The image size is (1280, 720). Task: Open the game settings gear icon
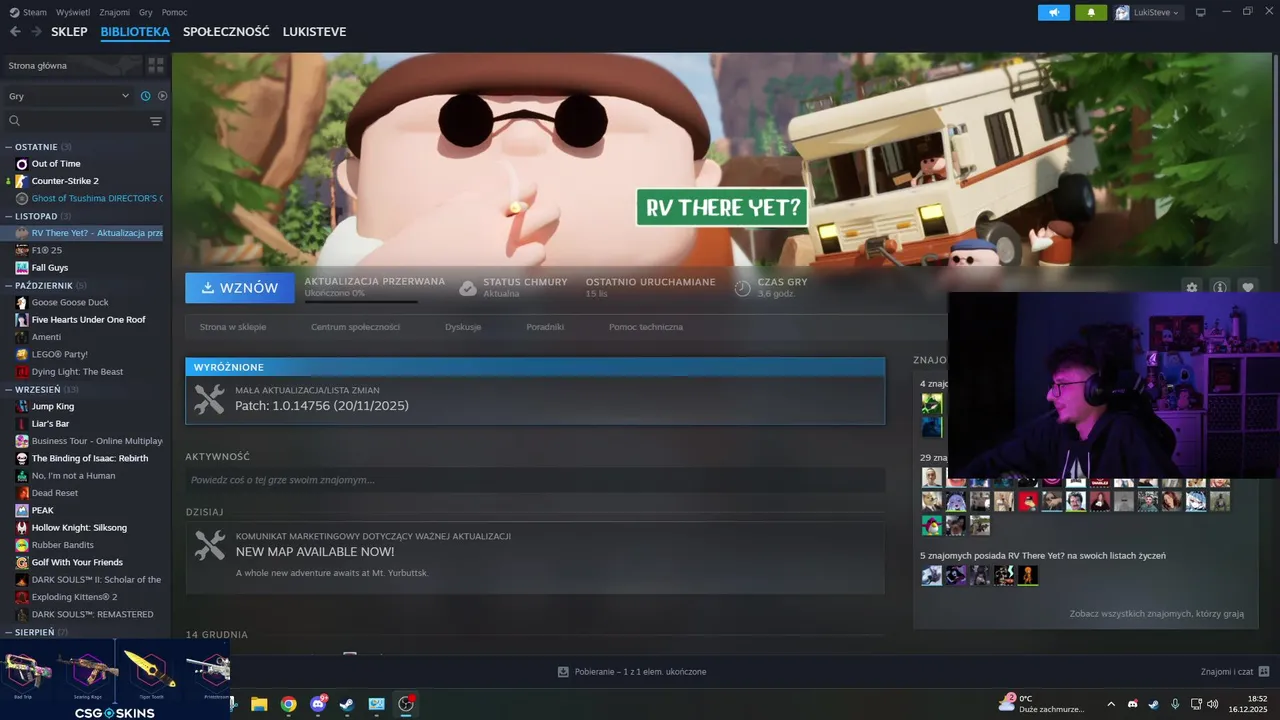(1192, 287)
